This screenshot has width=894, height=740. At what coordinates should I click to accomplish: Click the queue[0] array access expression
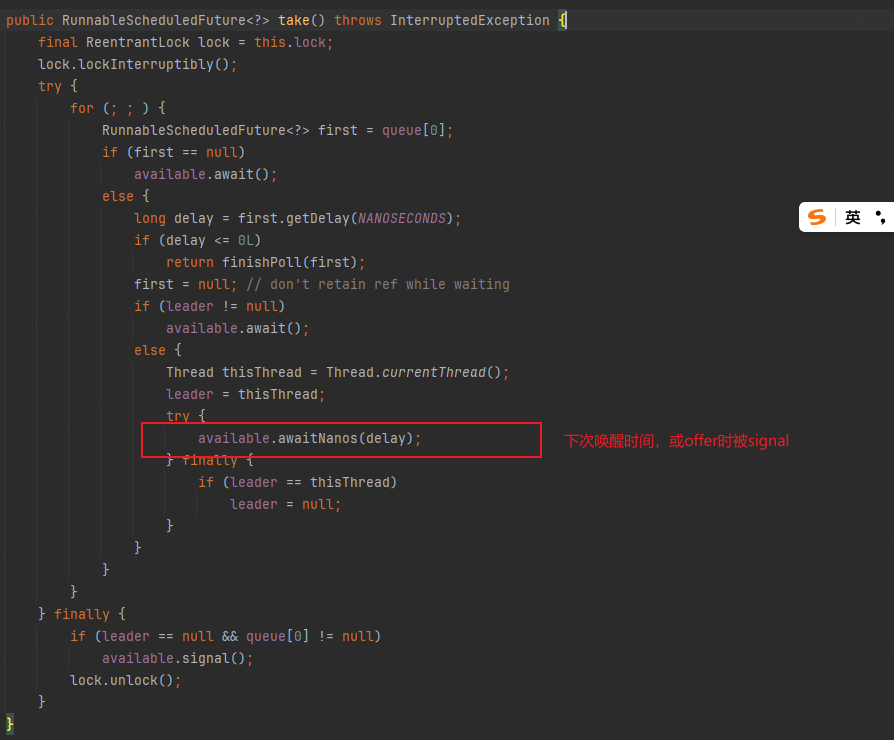415,129
